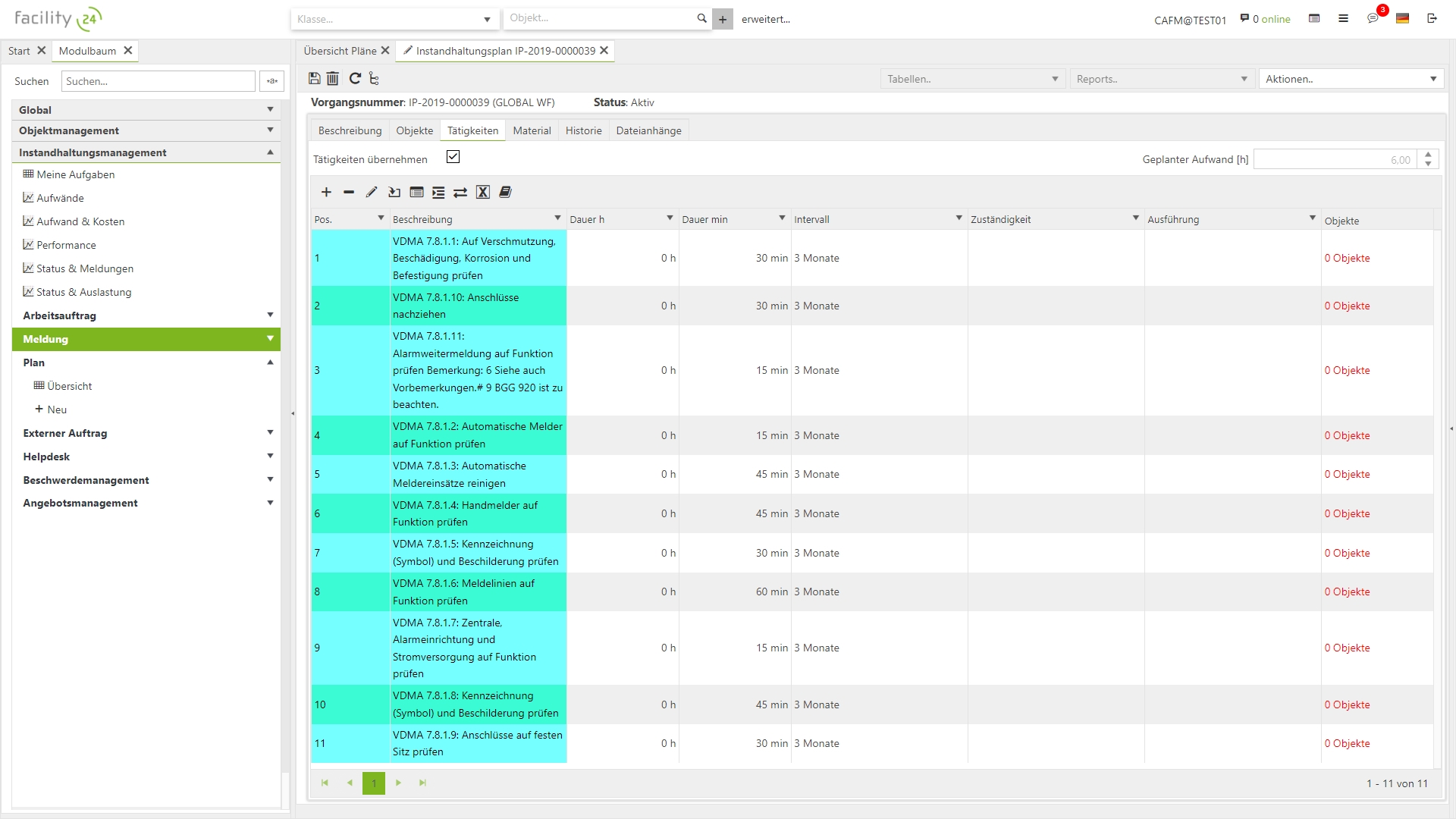The width and height of the screenshot is (1456, 819).
Task: Click the refresh arrow icon
Action: pos(354,78)
